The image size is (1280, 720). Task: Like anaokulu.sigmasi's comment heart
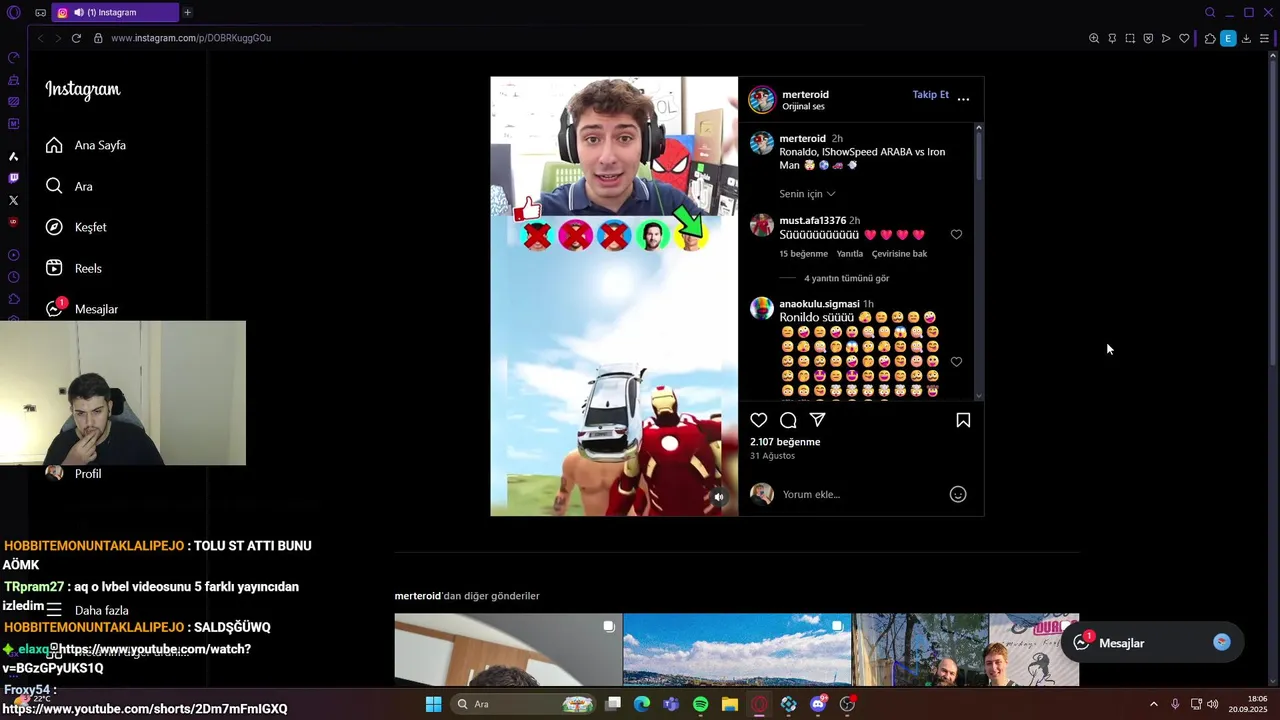[x=956, y=362]
